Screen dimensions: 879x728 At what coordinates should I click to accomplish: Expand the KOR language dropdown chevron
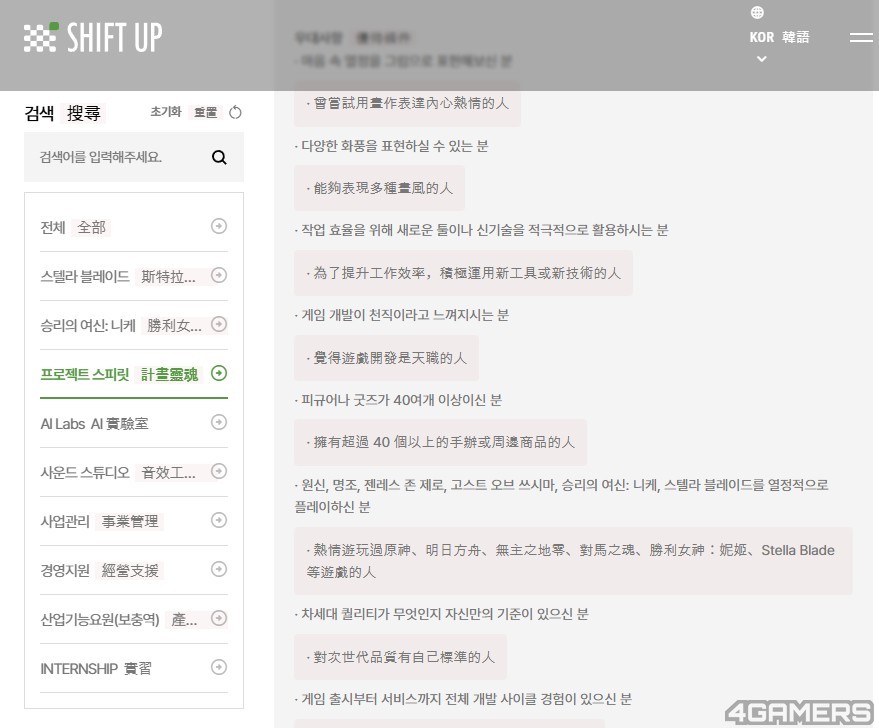click(x=761, y=58)
